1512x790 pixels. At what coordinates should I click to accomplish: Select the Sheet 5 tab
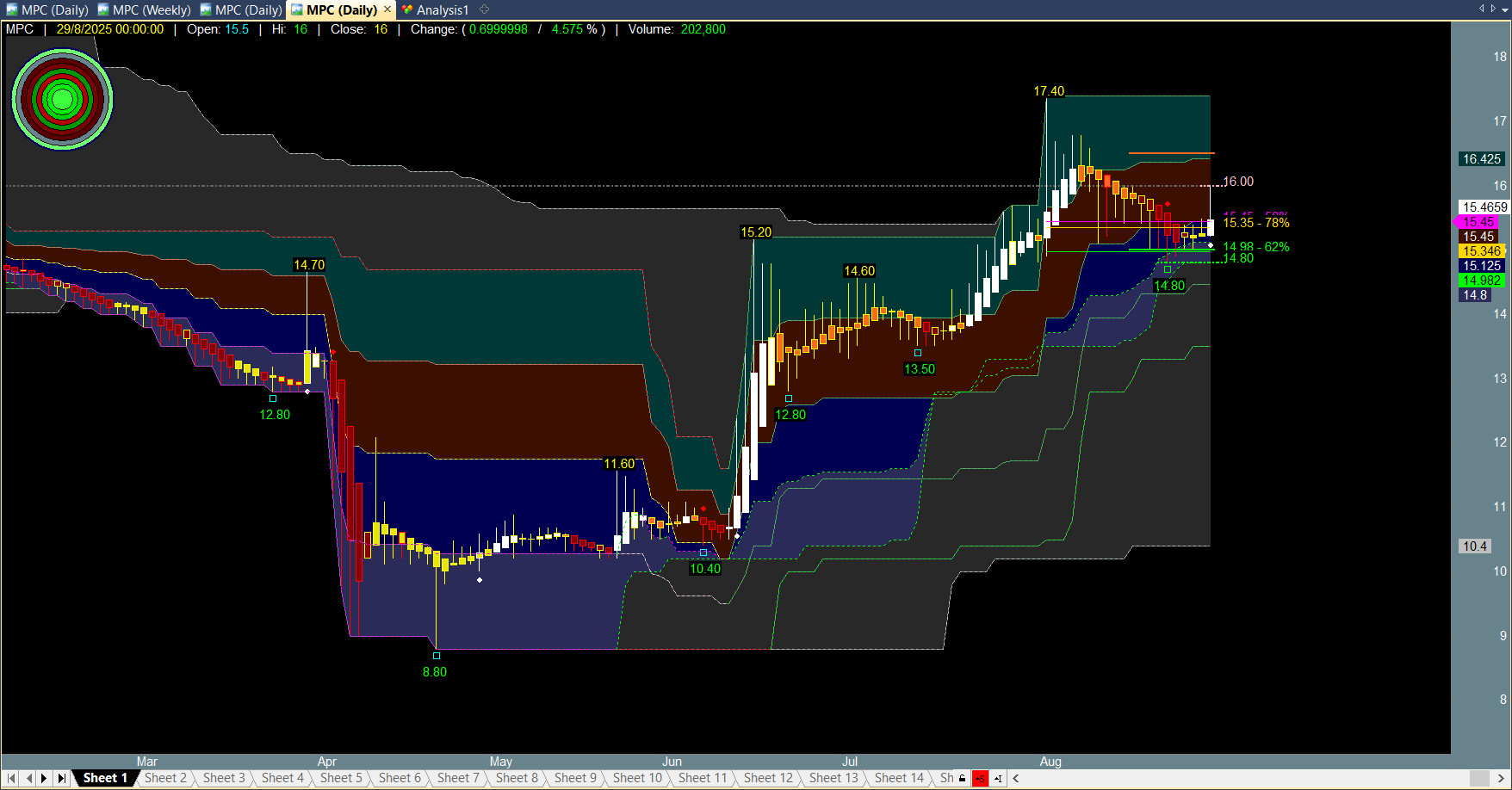click(x=341, y=778)
